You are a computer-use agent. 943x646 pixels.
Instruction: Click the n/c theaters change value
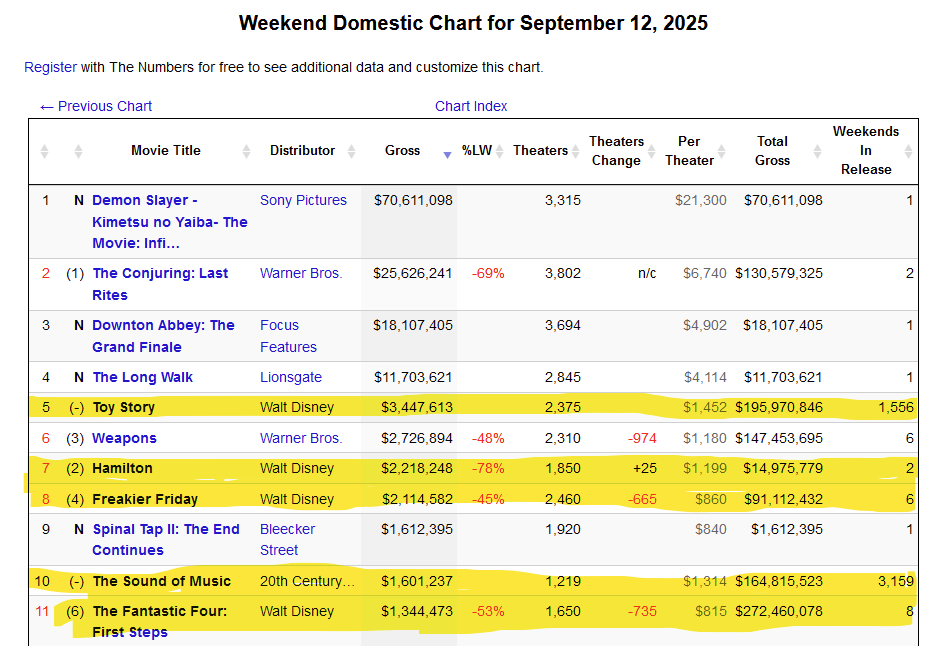(x=647, y=274)
